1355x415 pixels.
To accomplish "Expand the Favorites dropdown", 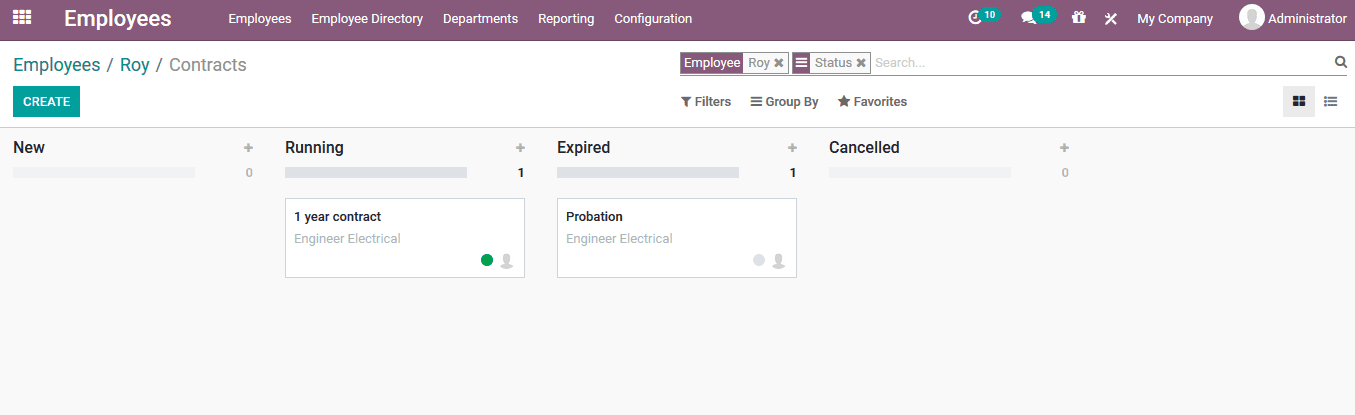I will (x=872, y=102).
